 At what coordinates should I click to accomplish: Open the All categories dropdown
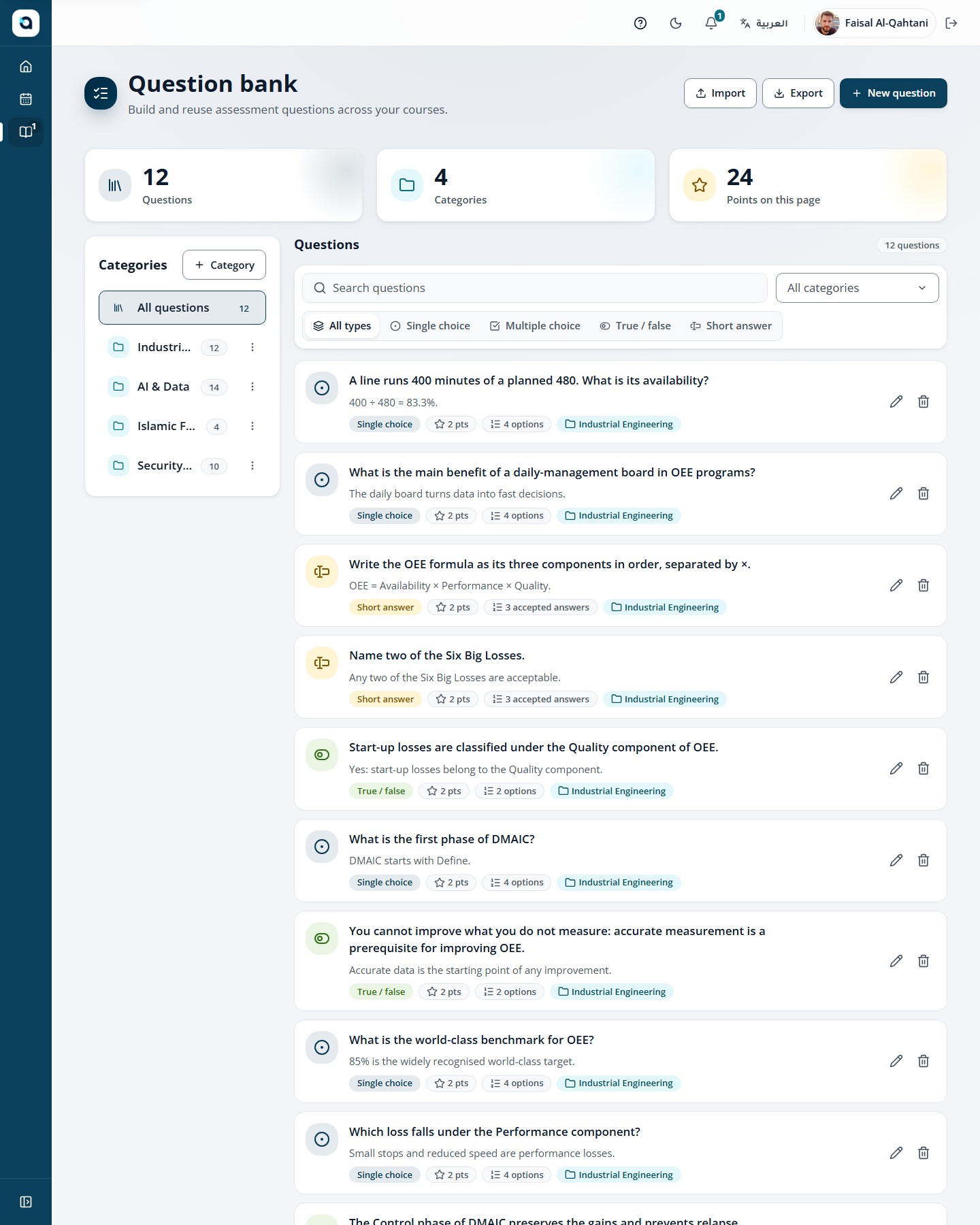(x=857, y=288)
